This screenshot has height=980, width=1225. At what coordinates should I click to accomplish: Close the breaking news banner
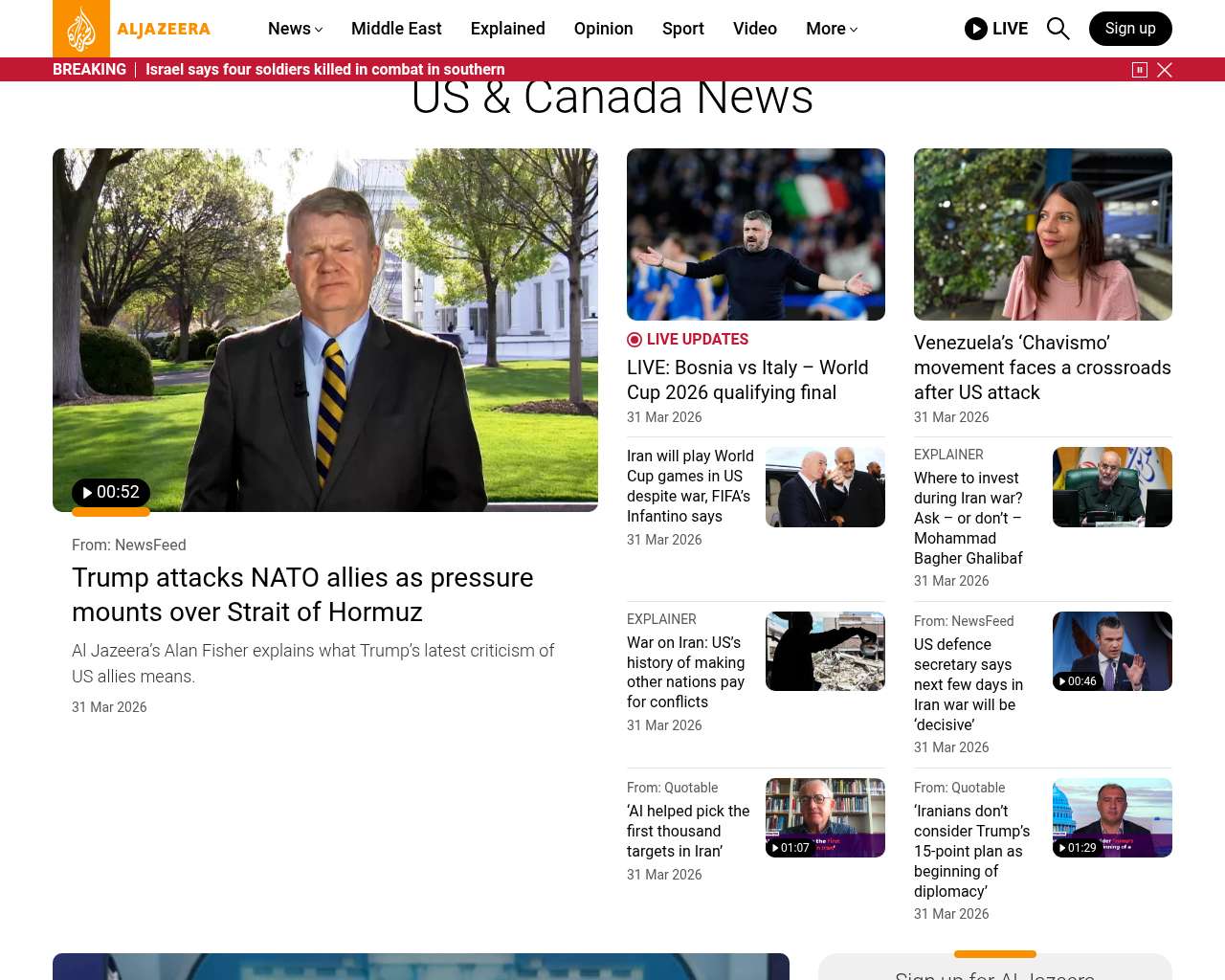tap(1165, 70)
